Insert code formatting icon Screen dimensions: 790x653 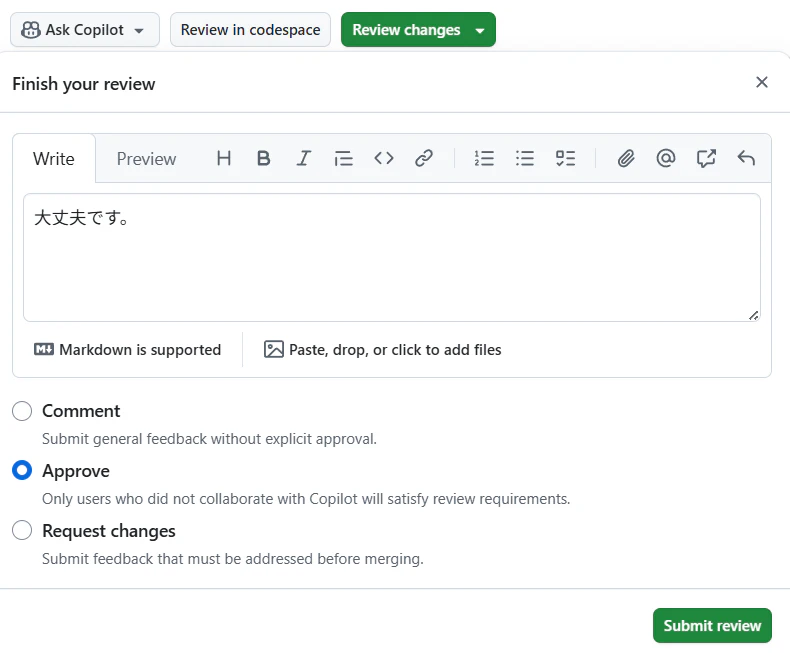[384, 159]
